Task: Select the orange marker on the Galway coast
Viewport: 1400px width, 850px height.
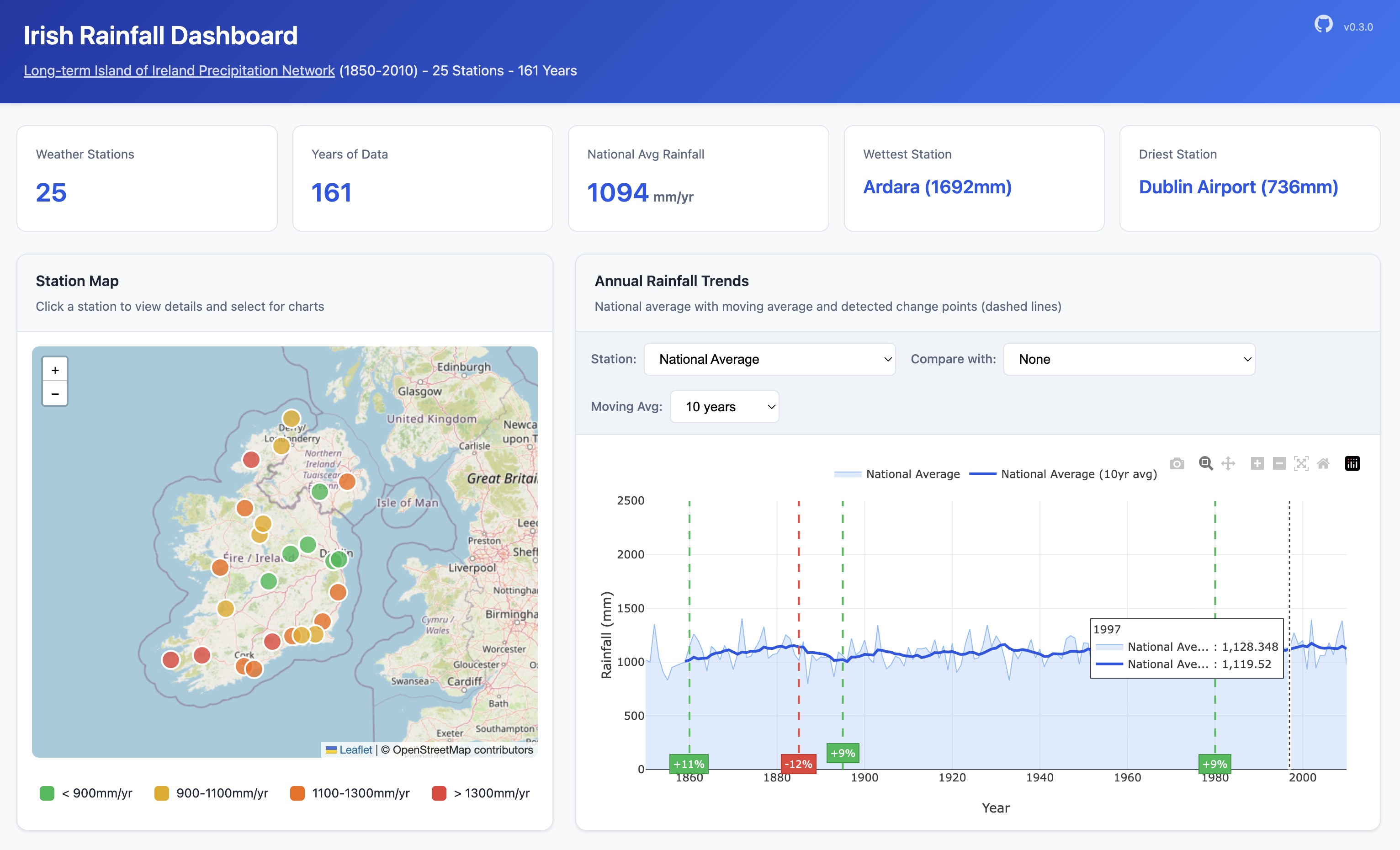Action: pos(220,567)
